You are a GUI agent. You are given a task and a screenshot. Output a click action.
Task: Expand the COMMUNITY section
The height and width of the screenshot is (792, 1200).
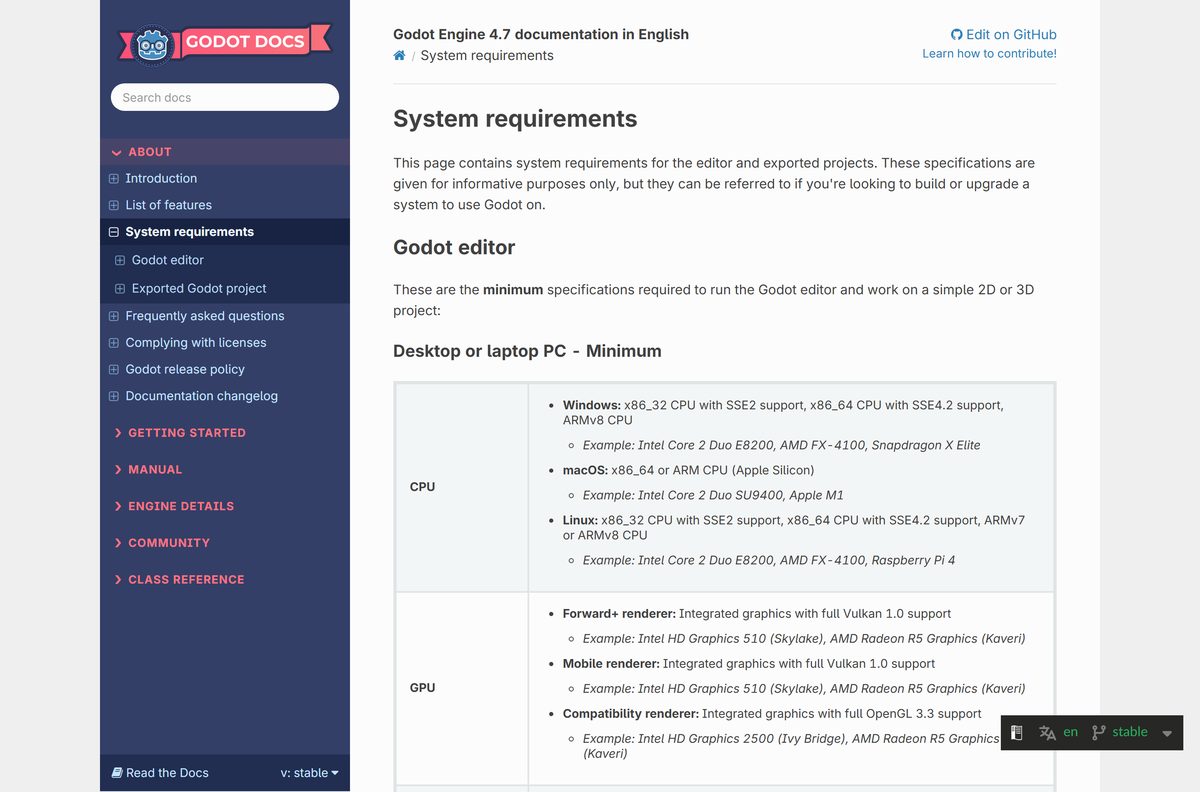click(162, 543)
